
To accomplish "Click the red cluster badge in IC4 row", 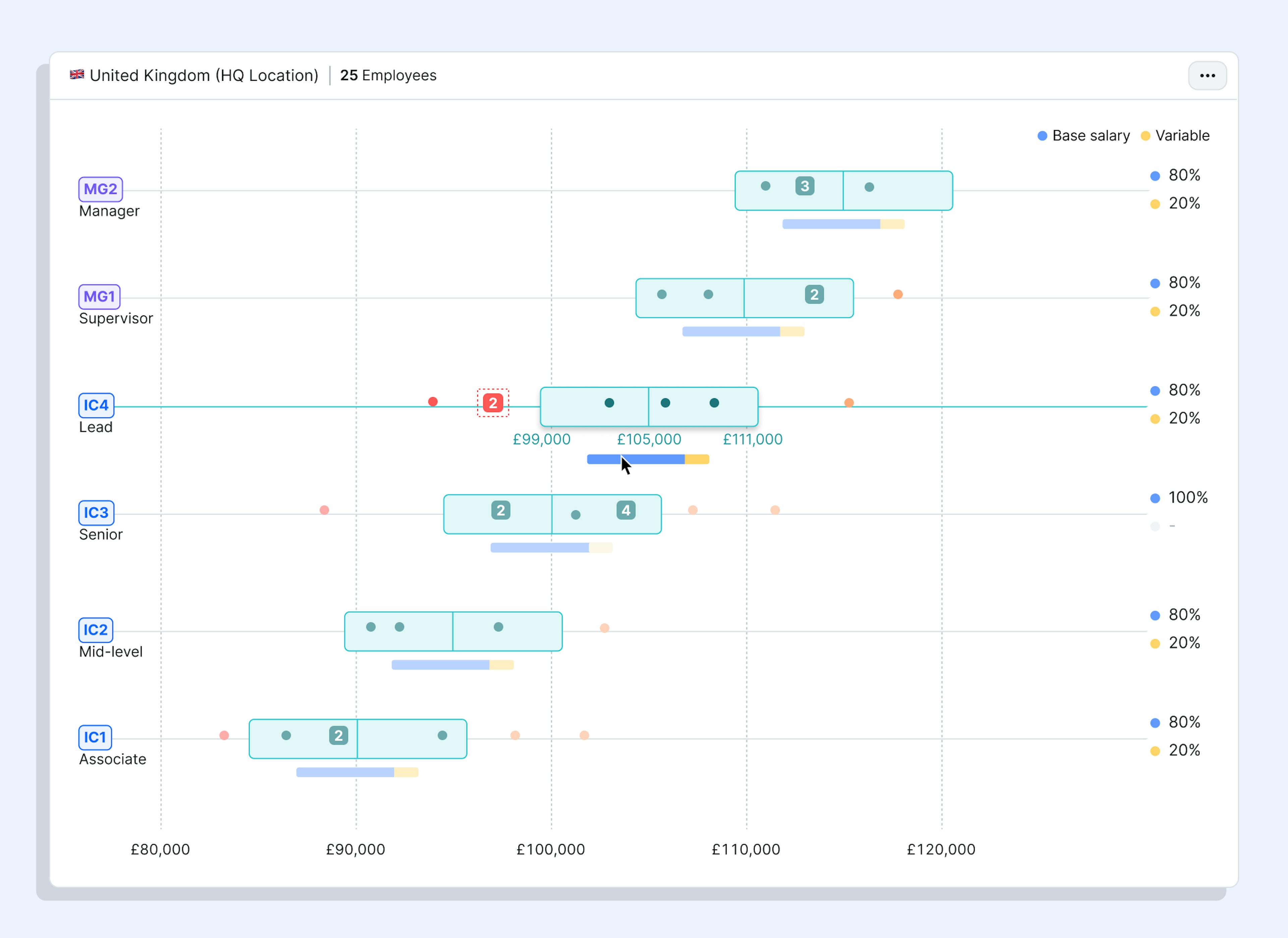I will [493, 403].
